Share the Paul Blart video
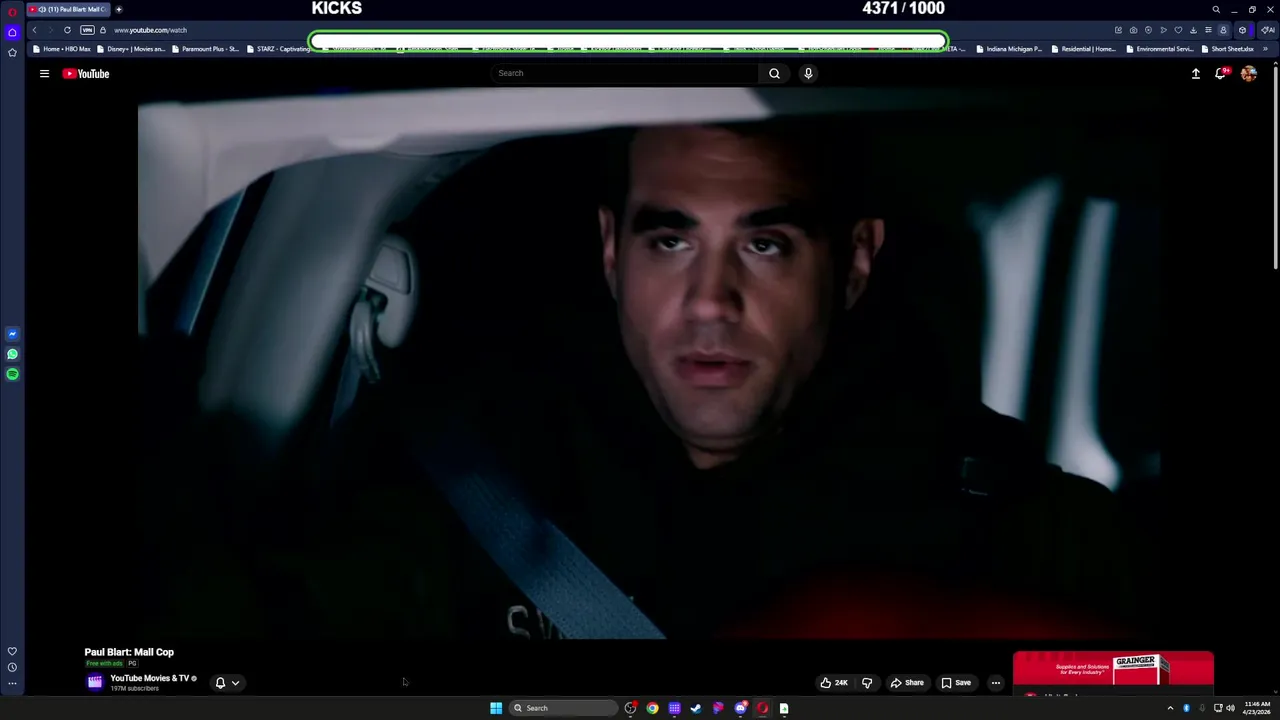The image size is (1280, 720). point(907,683)
